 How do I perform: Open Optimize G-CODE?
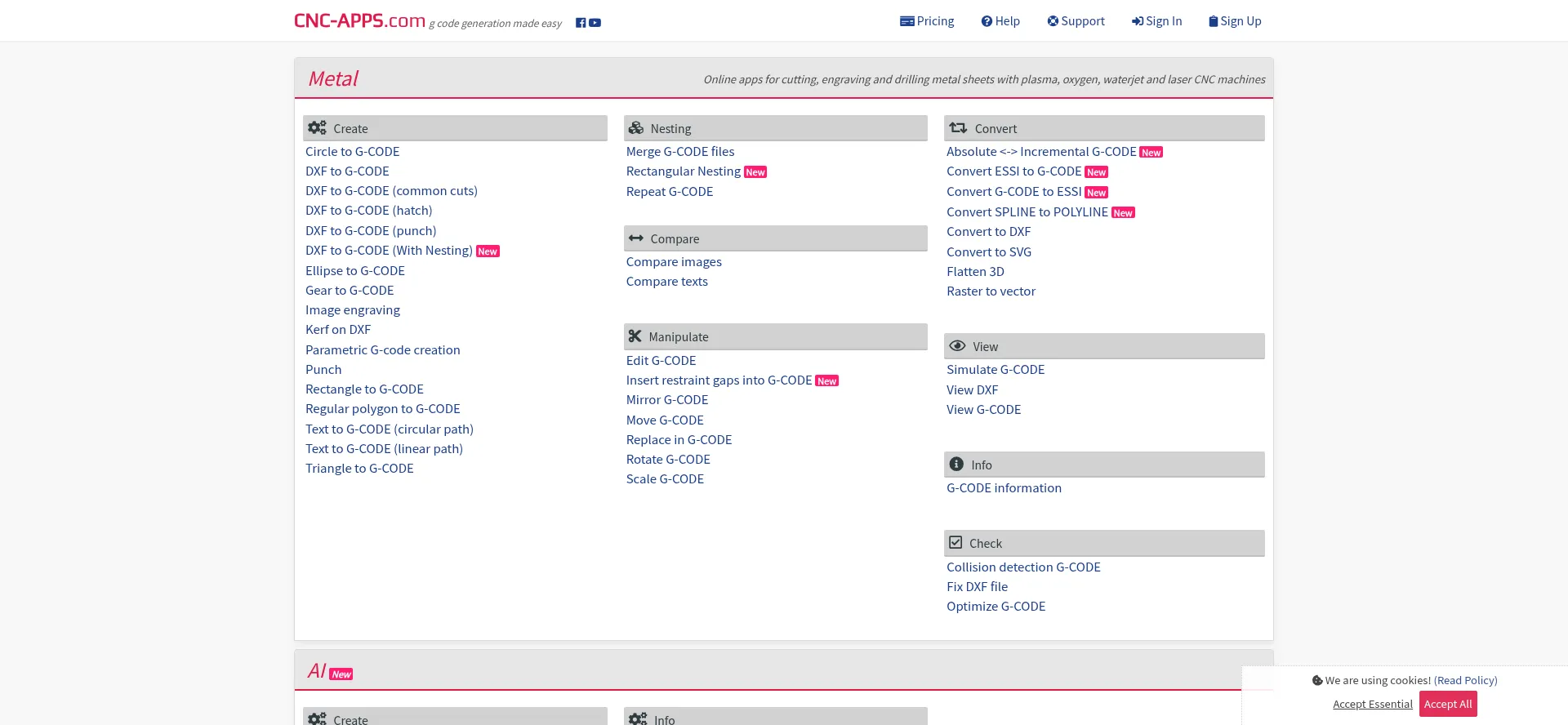click(996, 606)
